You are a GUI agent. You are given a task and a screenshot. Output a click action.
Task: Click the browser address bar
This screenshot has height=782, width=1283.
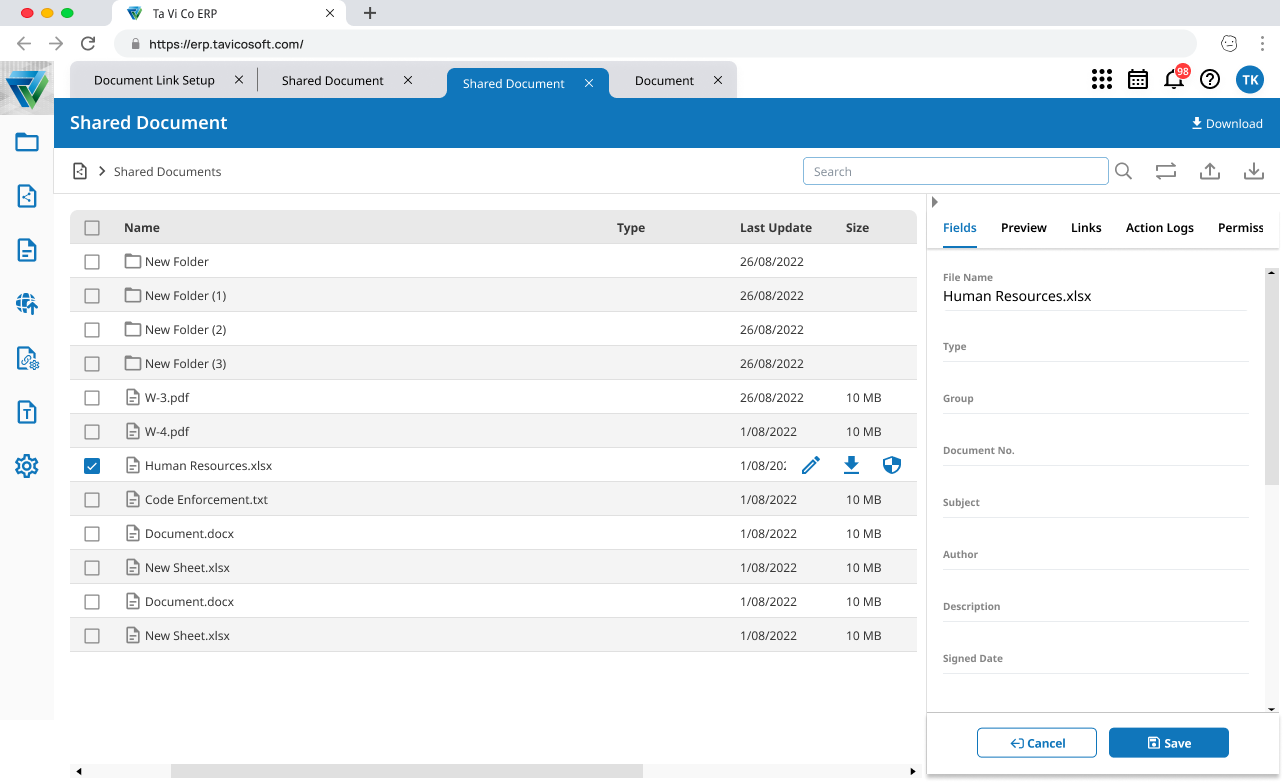pyautogui.click(x=656, y=44)
